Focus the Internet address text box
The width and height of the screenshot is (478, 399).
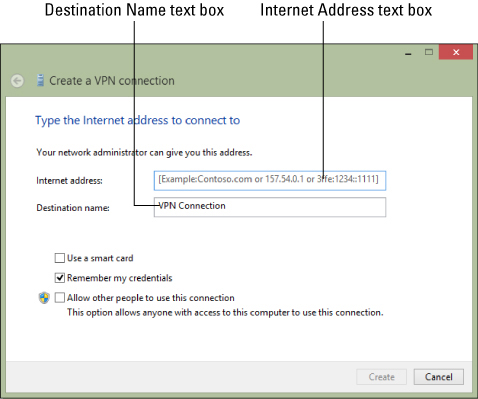[x=270, y=181]
